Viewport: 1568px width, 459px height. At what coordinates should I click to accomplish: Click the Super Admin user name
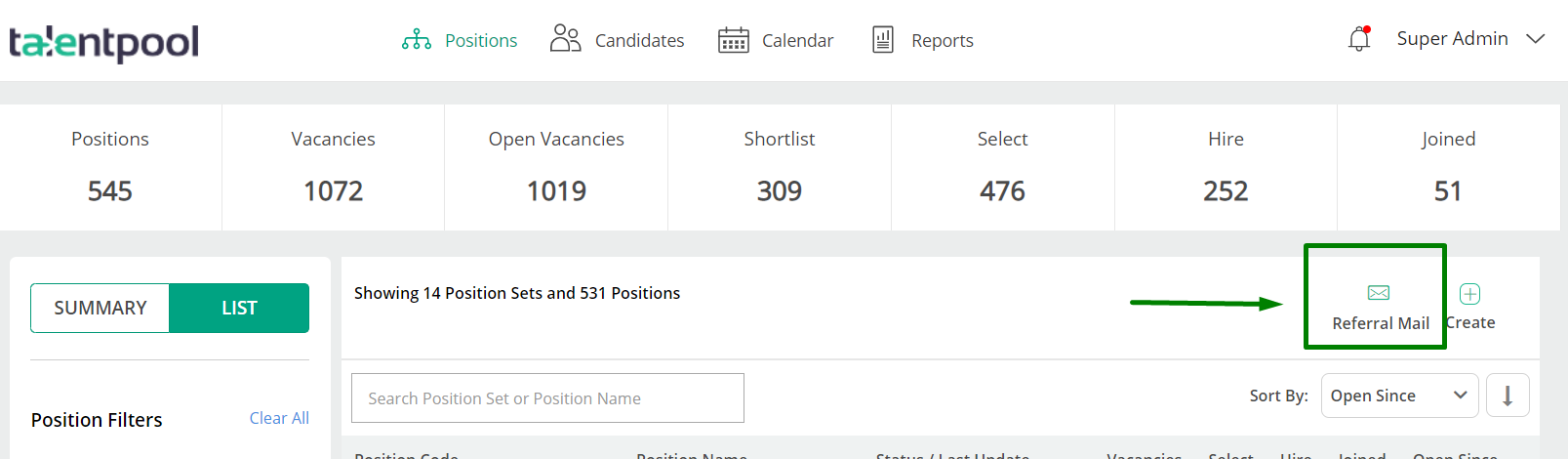tap(1452, 38)
